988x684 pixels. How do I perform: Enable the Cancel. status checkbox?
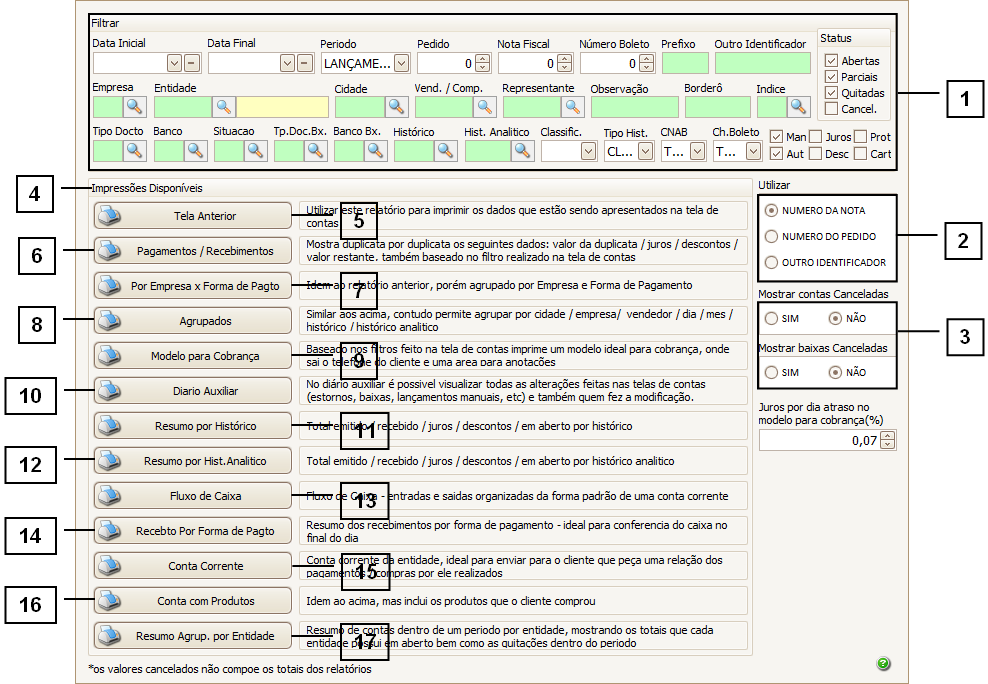[831, 109]
